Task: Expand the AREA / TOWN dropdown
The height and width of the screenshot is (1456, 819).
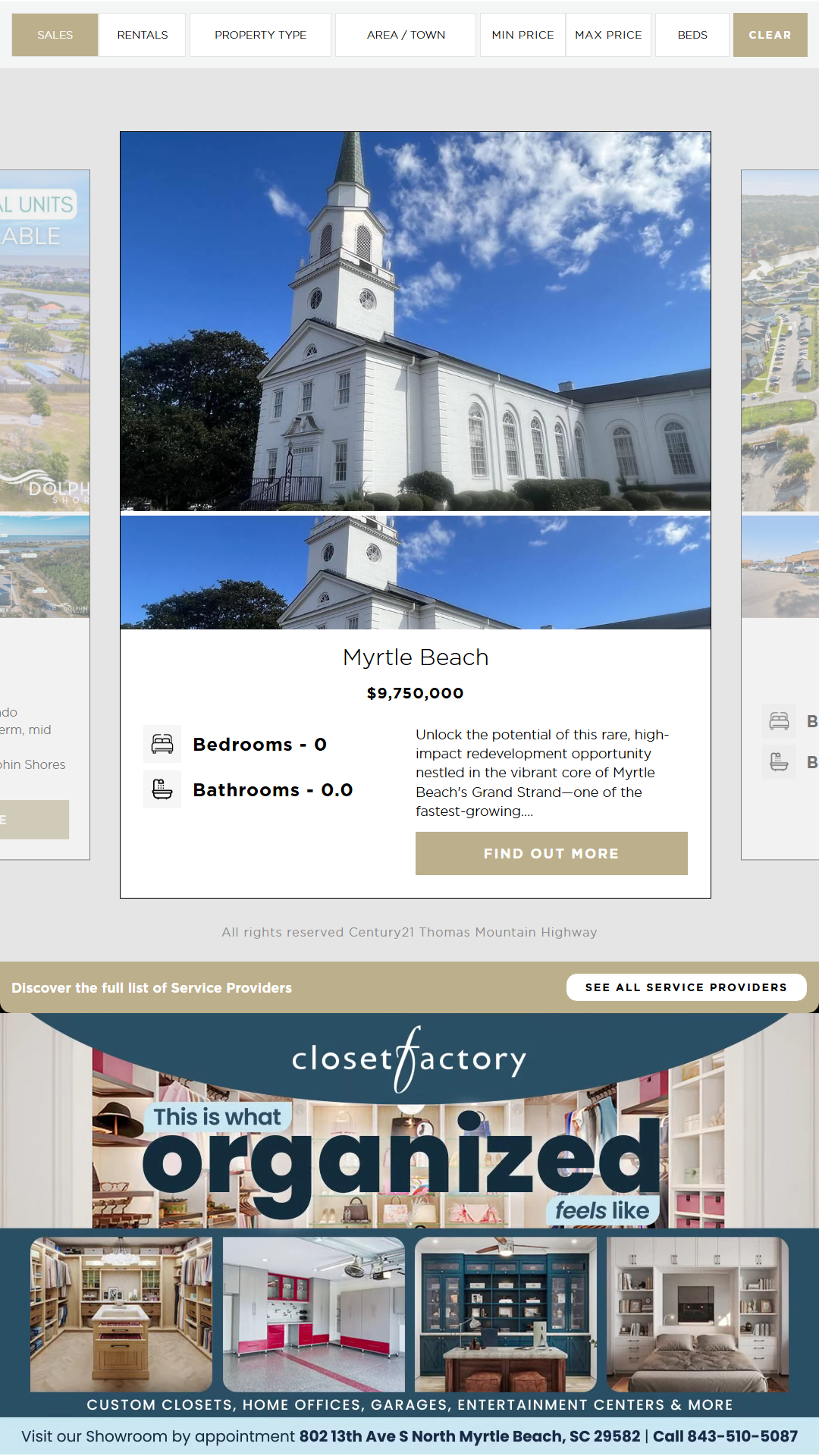Action: [406, 35]
